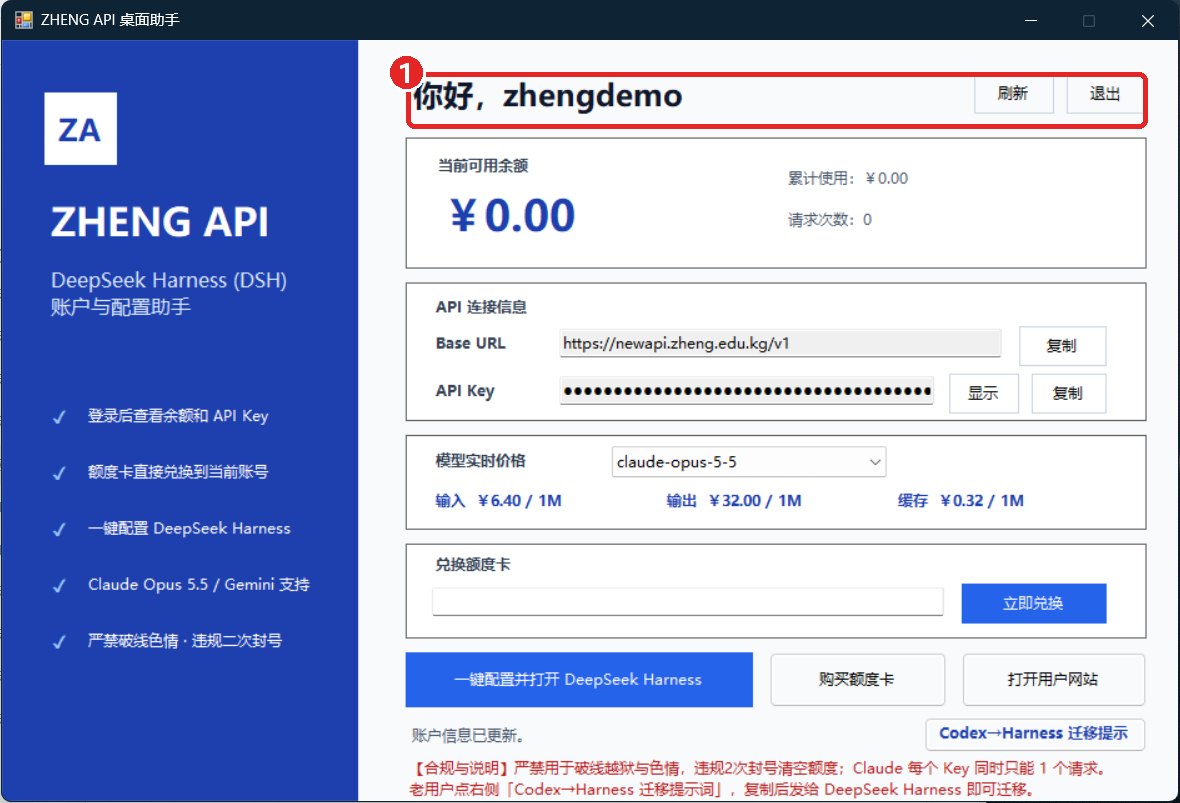1180x803 pixels.
Task: Click the checkmark beside 额度卡直接兑换到当前账号
Action: 59,473
